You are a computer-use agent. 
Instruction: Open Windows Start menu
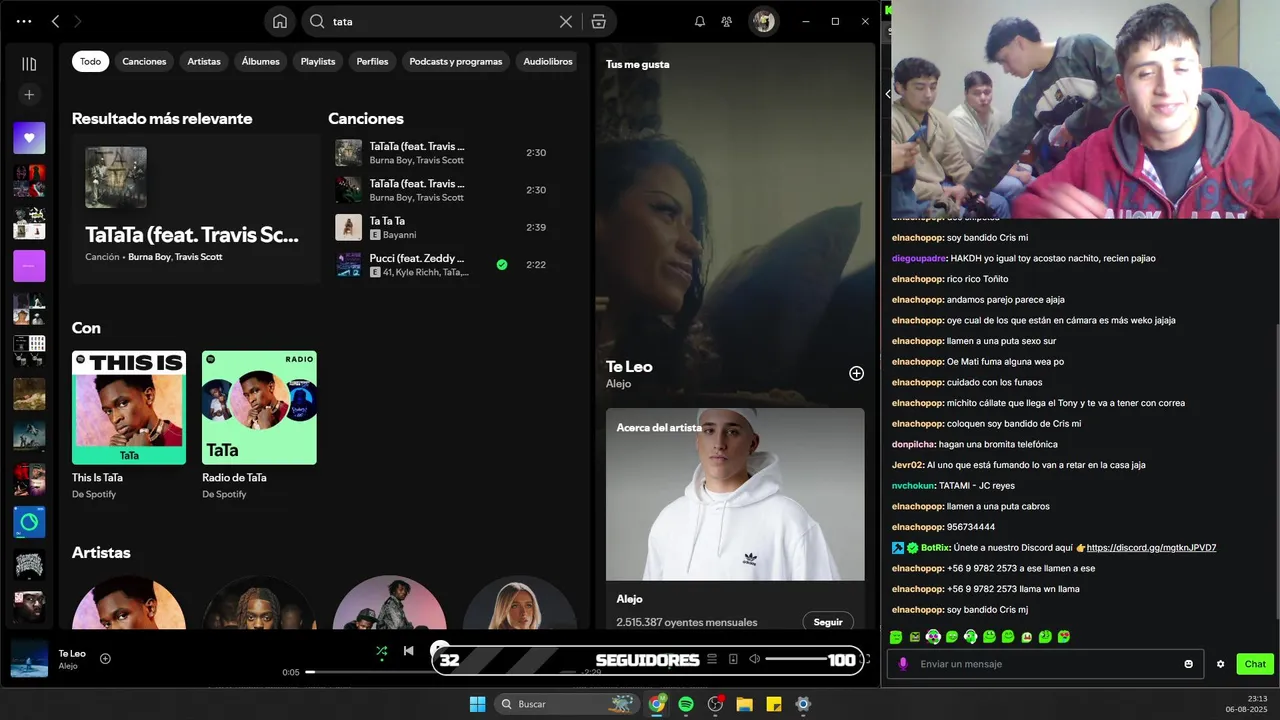point(478,704)
